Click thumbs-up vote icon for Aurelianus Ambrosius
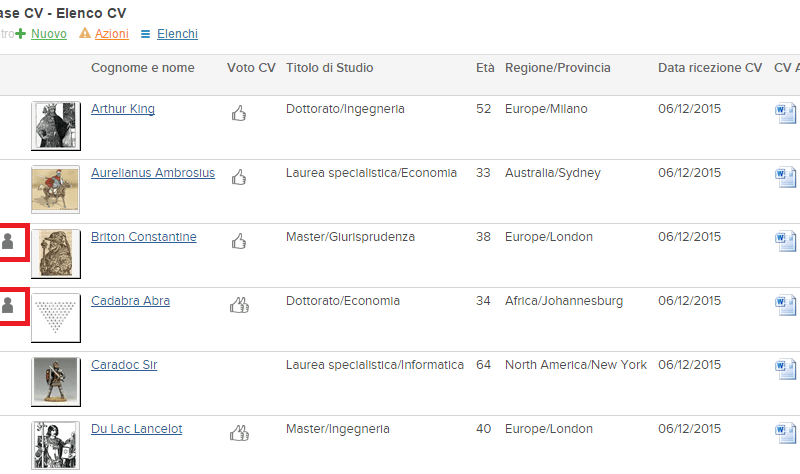Viewport: 800px width, 474px height. point(239,177)
